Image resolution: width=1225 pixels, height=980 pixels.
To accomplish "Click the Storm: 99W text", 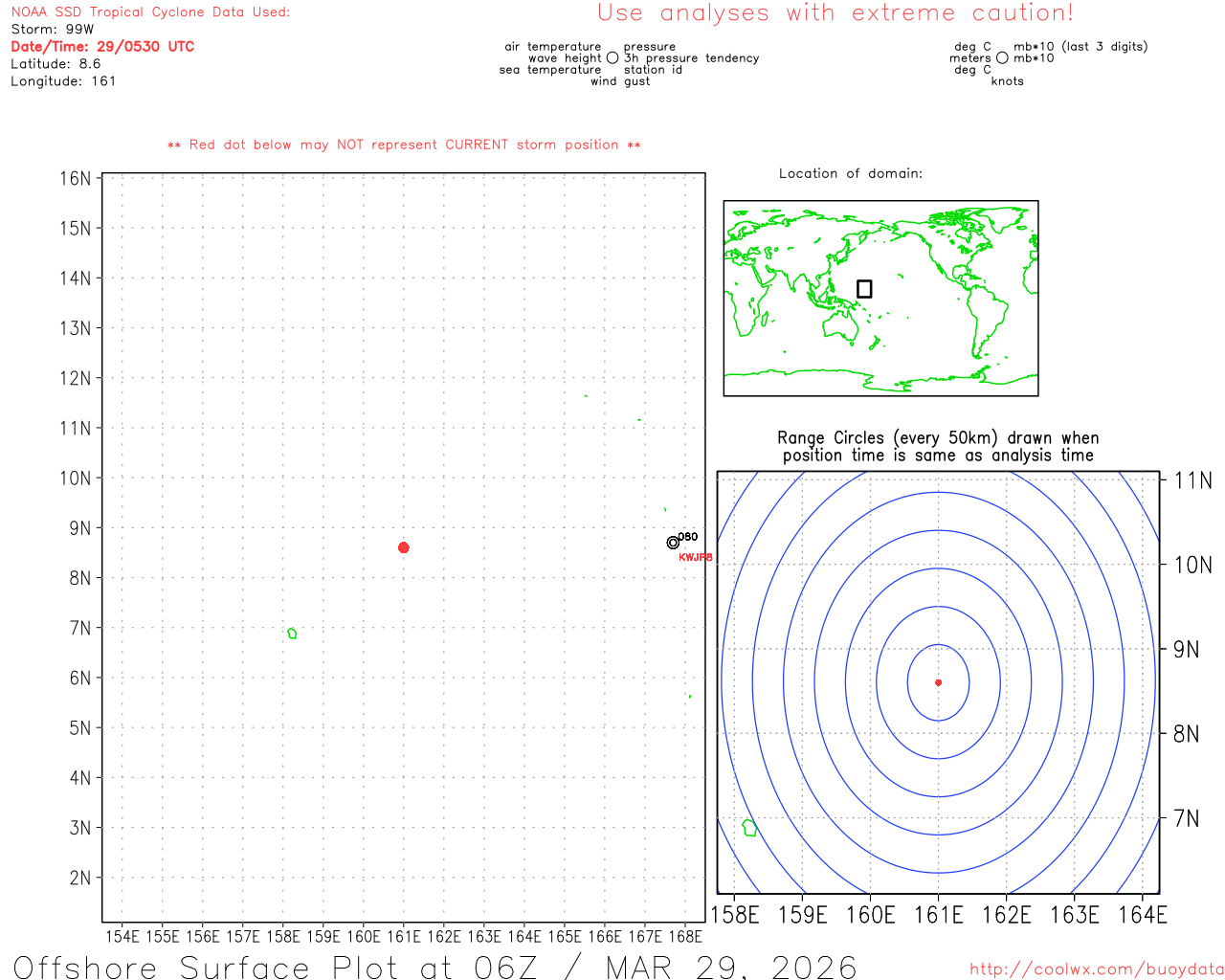I will point(53,30).
